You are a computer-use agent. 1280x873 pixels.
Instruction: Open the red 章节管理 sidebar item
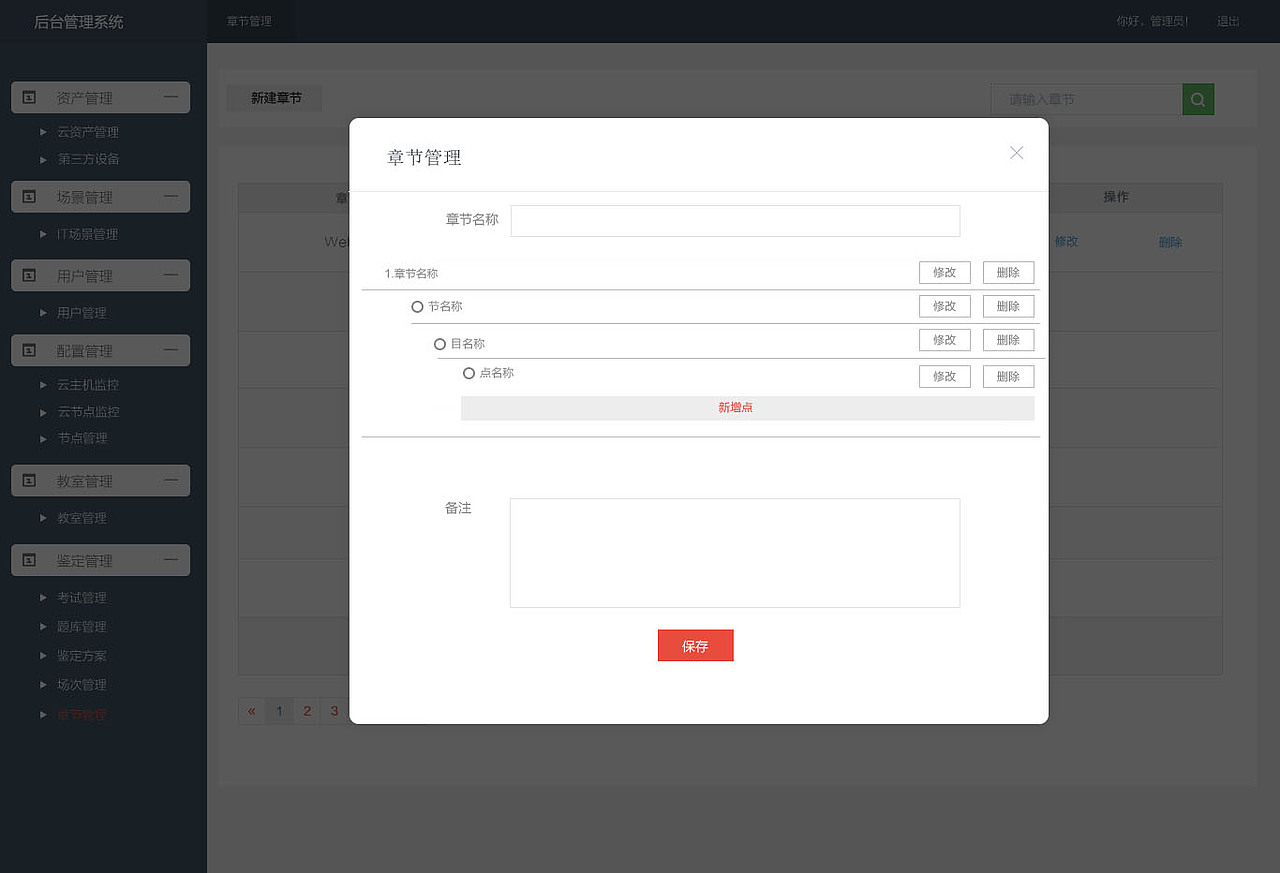pos(82,715)
